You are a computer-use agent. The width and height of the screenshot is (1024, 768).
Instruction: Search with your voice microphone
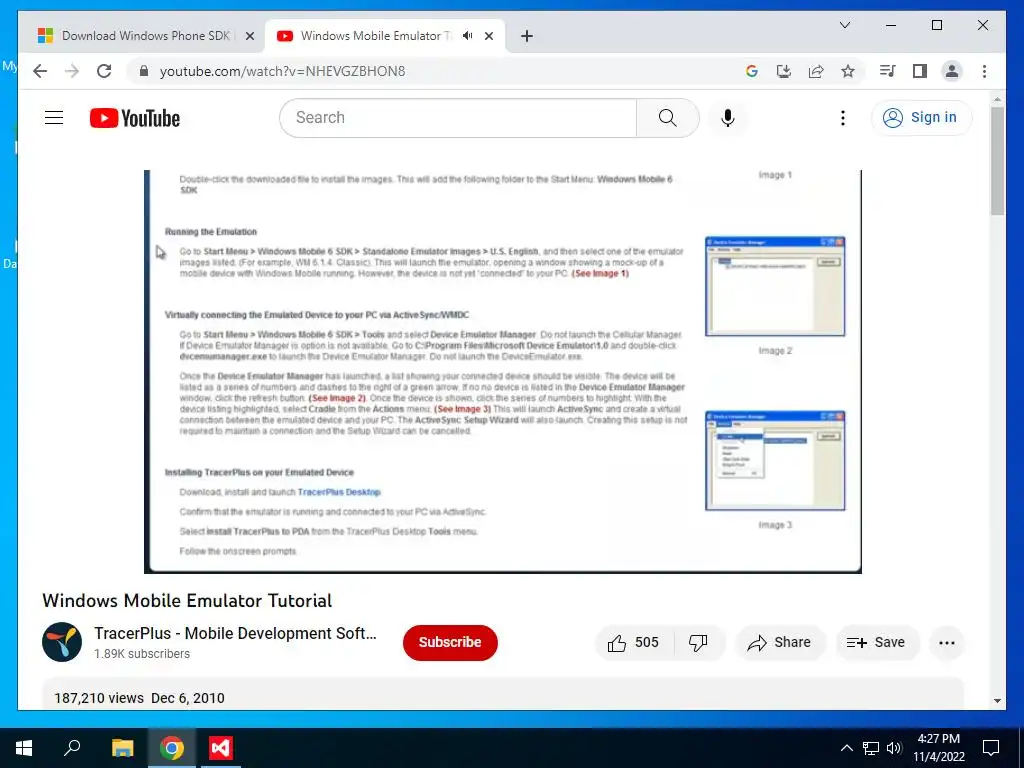click(728, 118)
